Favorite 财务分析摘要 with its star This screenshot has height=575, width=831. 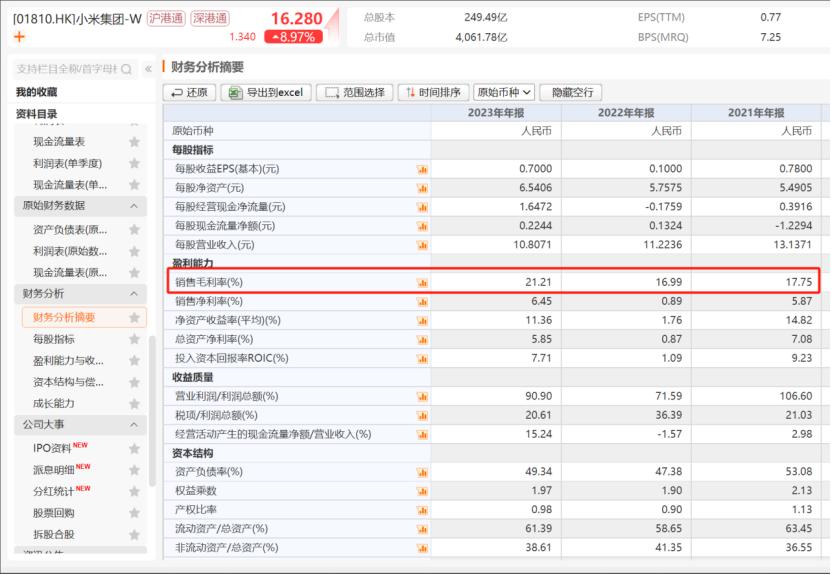(x=135, y=317)
